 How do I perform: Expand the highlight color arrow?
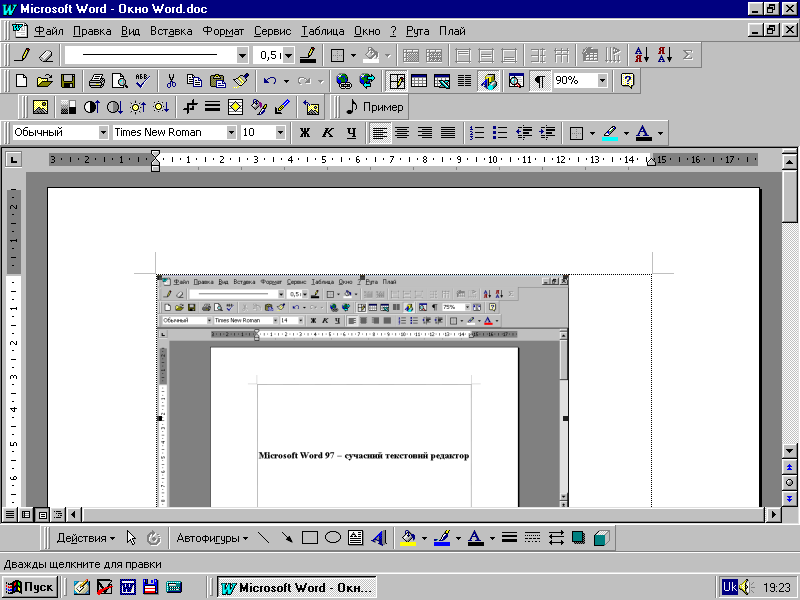click(626, 133)
